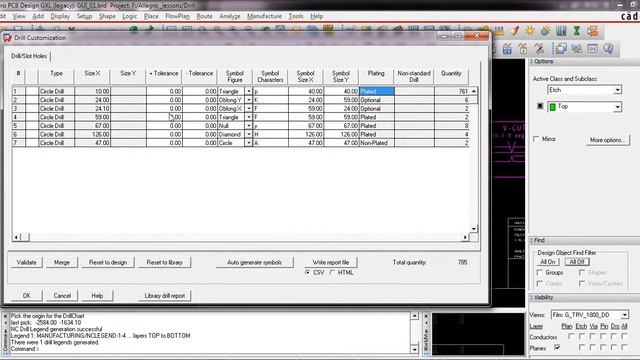Select CSV report format
The image size is (640, 360).
click(x=307, y=272)
